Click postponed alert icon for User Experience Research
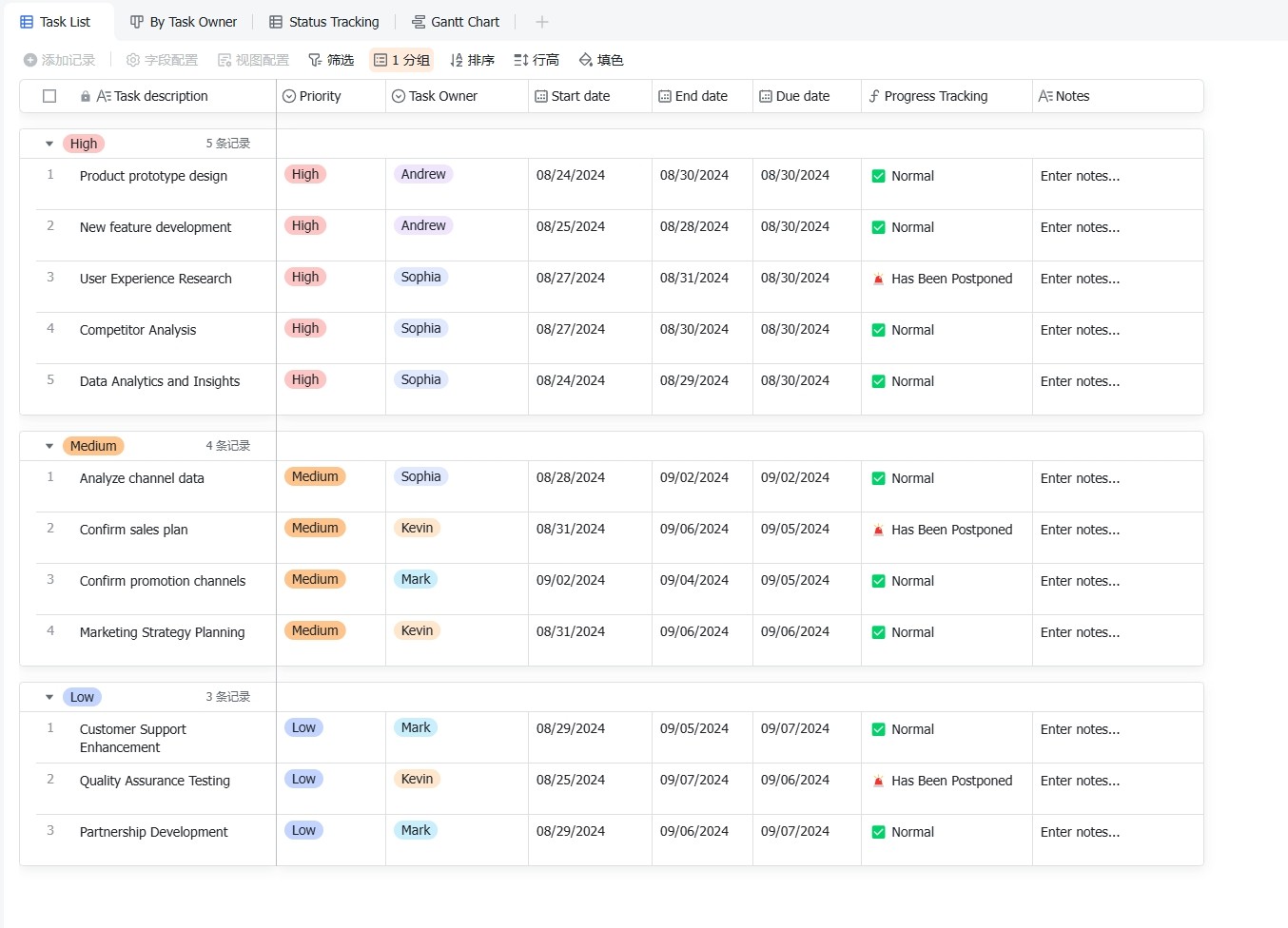 point(879,279)
